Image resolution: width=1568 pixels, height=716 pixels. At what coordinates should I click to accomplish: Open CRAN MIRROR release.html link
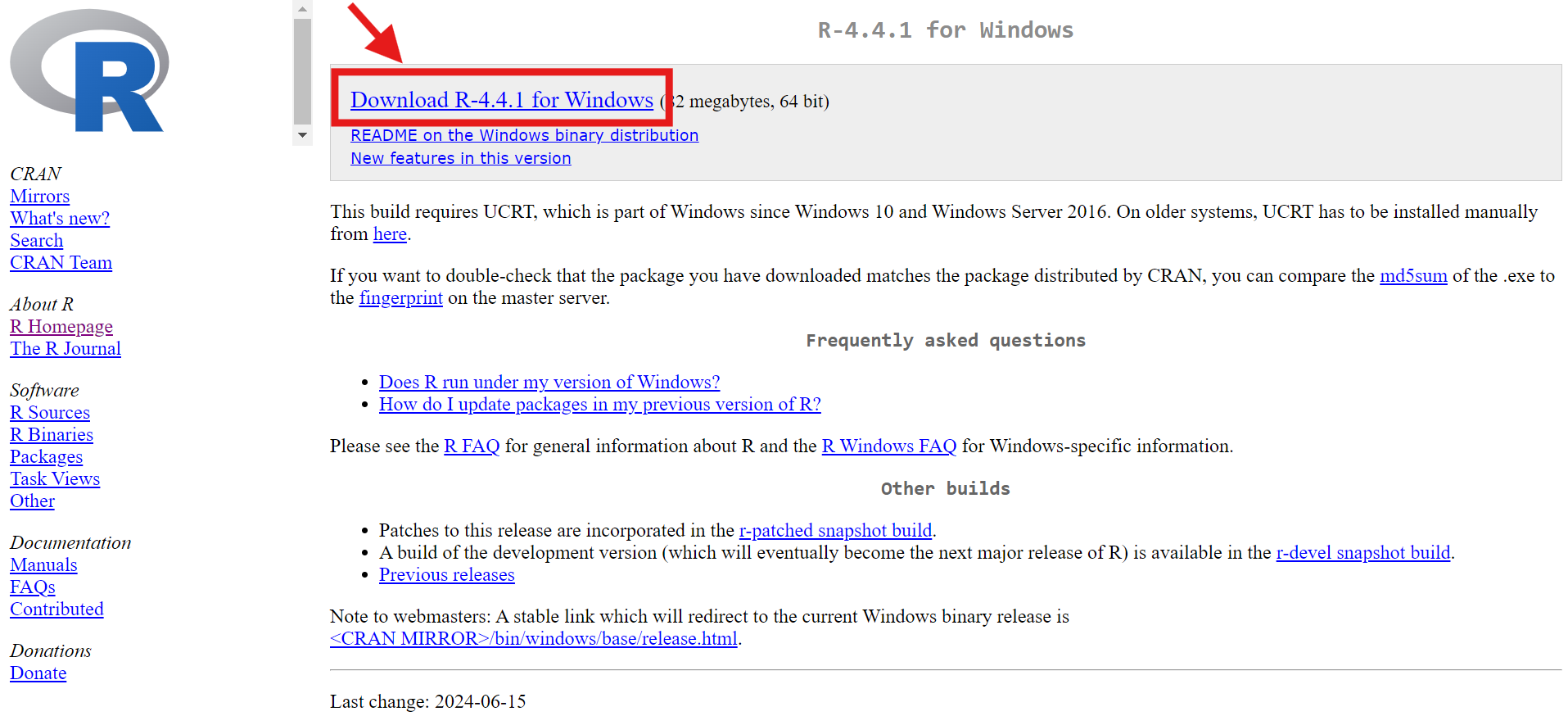coord(534,639)
